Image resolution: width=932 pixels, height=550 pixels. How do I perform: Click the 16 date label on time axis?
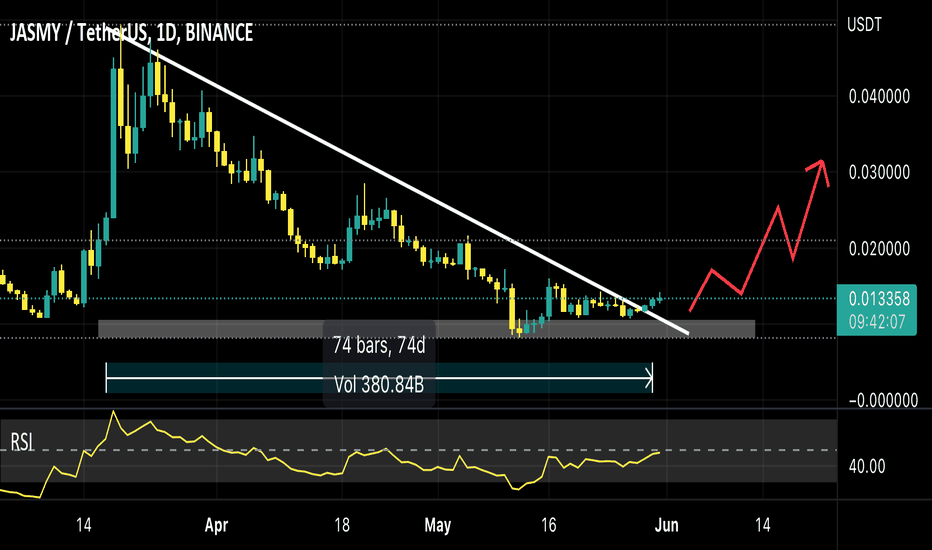pos(549,525)
